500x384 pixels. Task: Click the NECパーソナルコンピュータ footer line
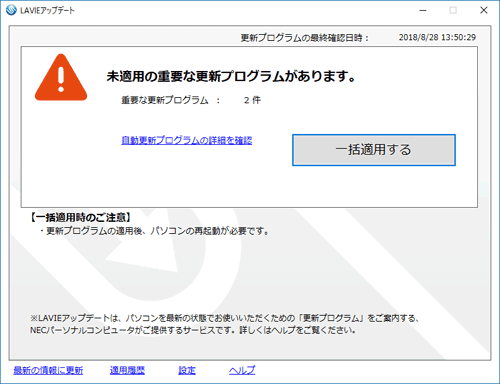[193, 330]
